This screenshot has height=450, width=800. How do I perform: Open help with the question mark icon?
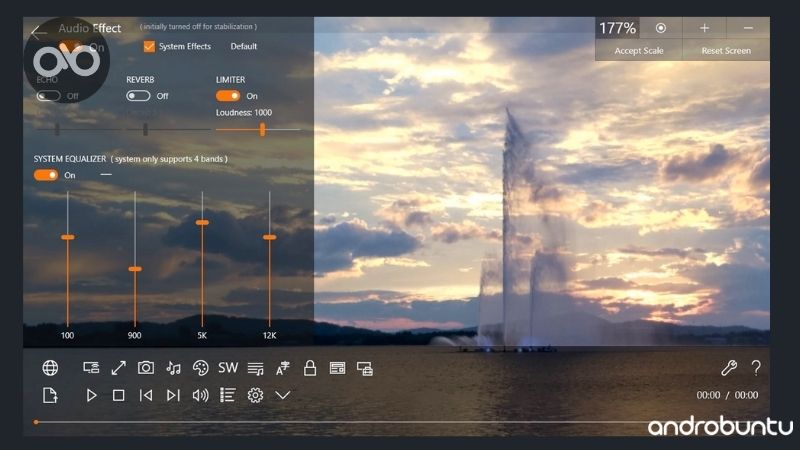click(x=756, y=368)
